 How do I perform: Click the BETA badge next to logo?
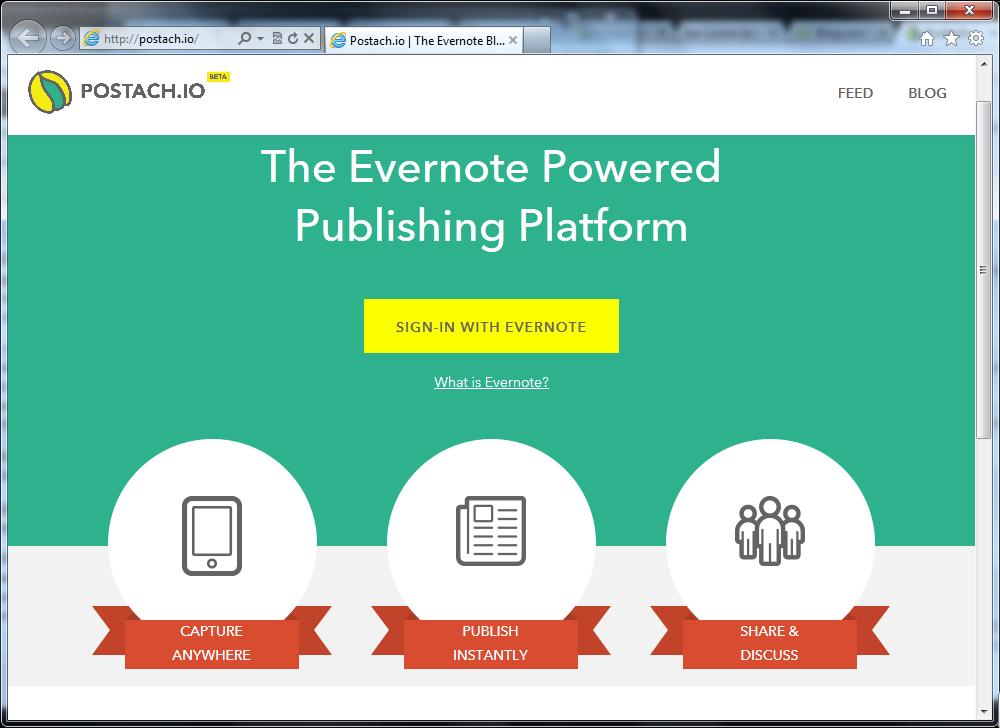pos(218,76)
